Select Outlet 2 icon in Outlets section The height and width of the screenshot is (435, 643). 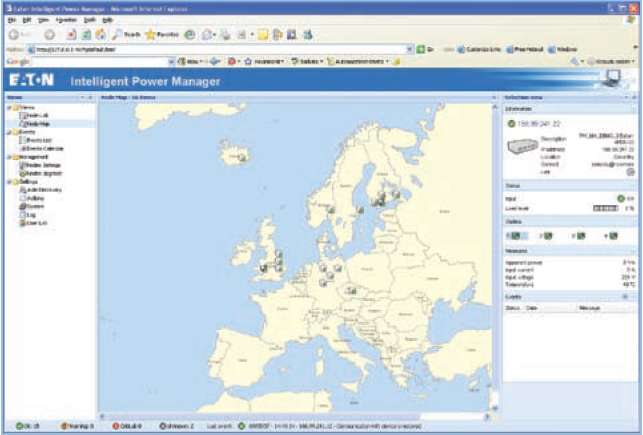546,236
